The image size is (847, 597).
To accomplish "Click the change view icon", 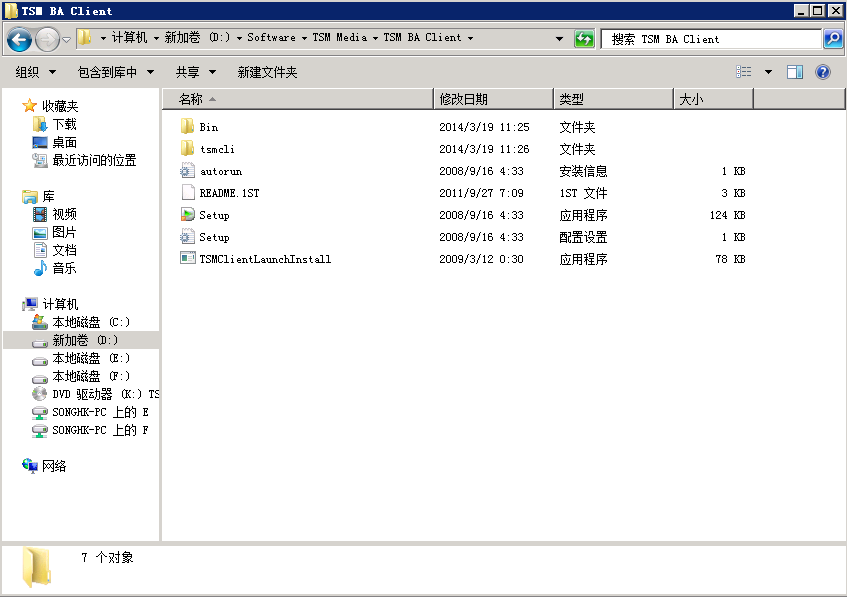I will (744, 72).
